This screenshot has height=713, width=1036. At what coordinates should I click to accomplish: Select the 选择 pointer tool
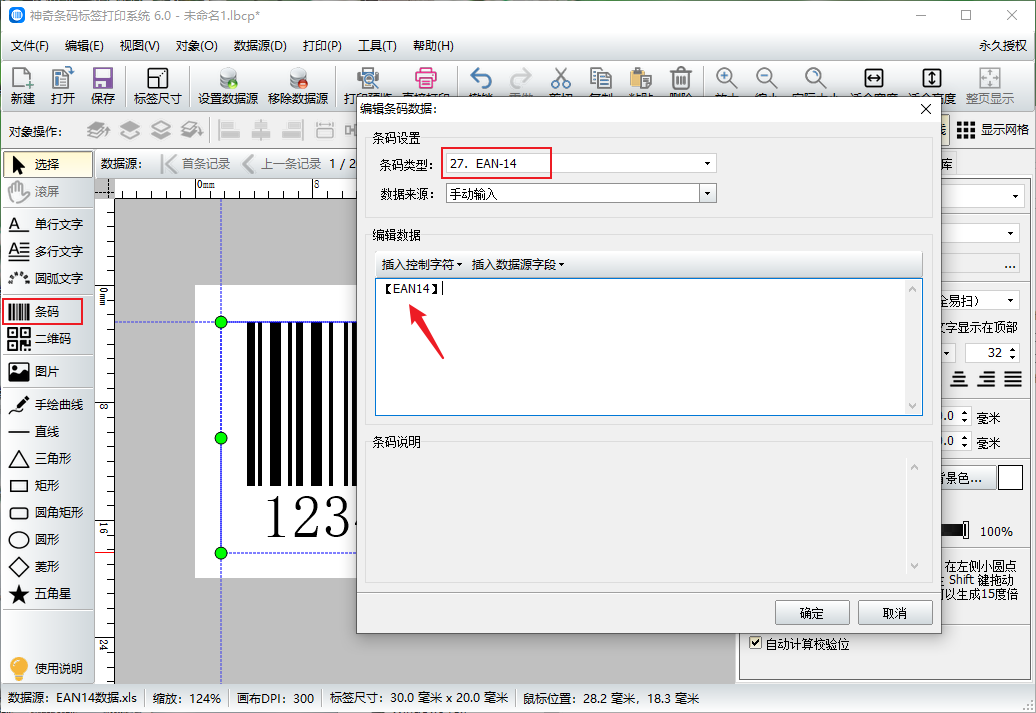48,165
